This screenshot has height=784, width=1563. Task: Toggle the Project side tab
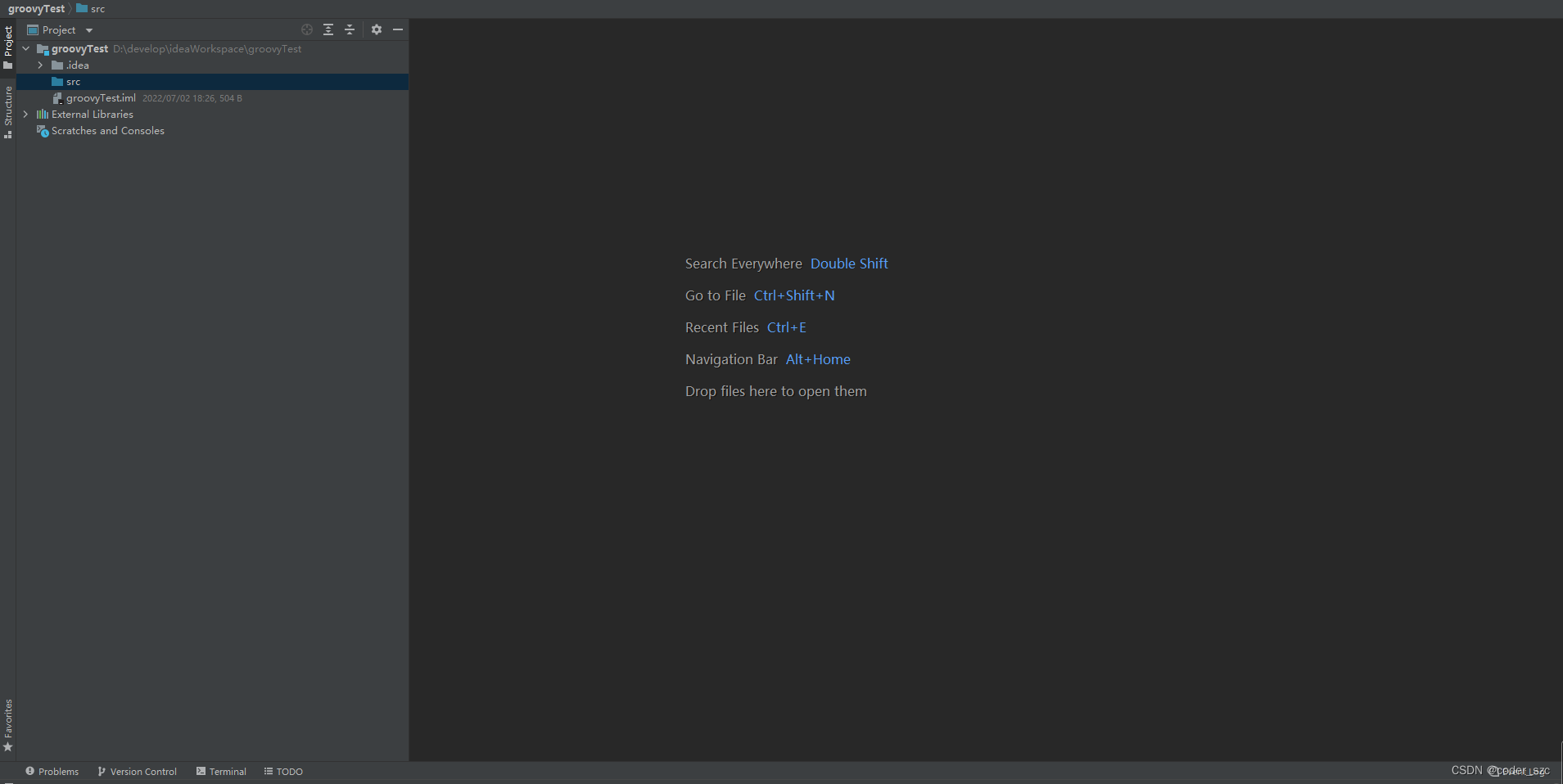(8, 47)
